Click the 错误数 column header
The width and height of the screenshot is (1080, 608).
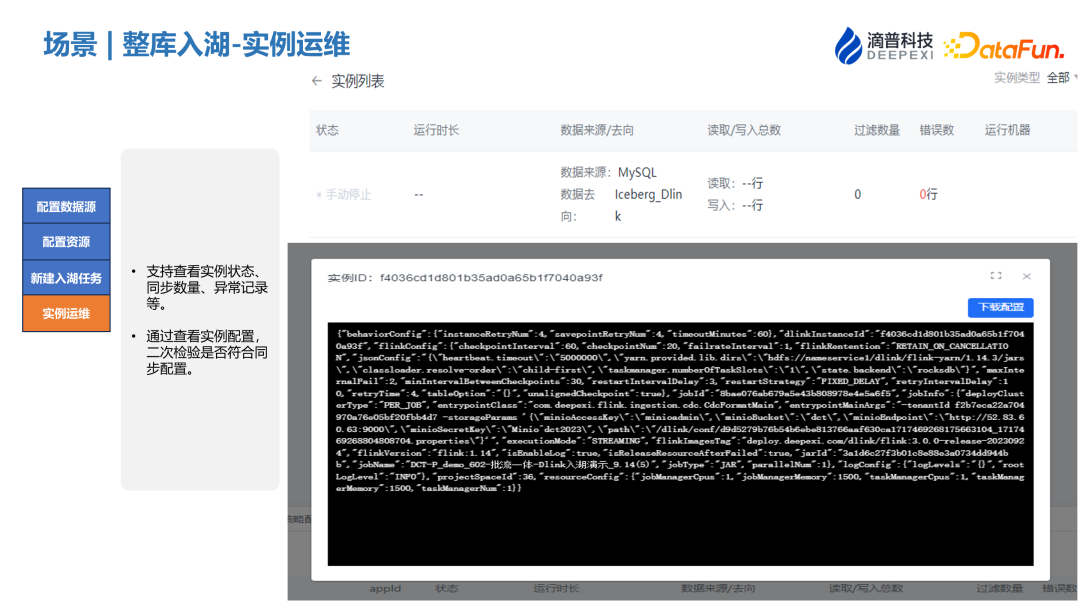936,130
